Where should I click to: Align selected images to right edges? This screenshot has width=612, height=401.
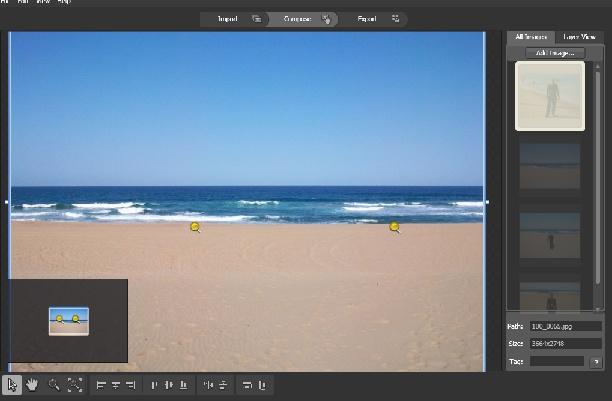tap(130, 385)
